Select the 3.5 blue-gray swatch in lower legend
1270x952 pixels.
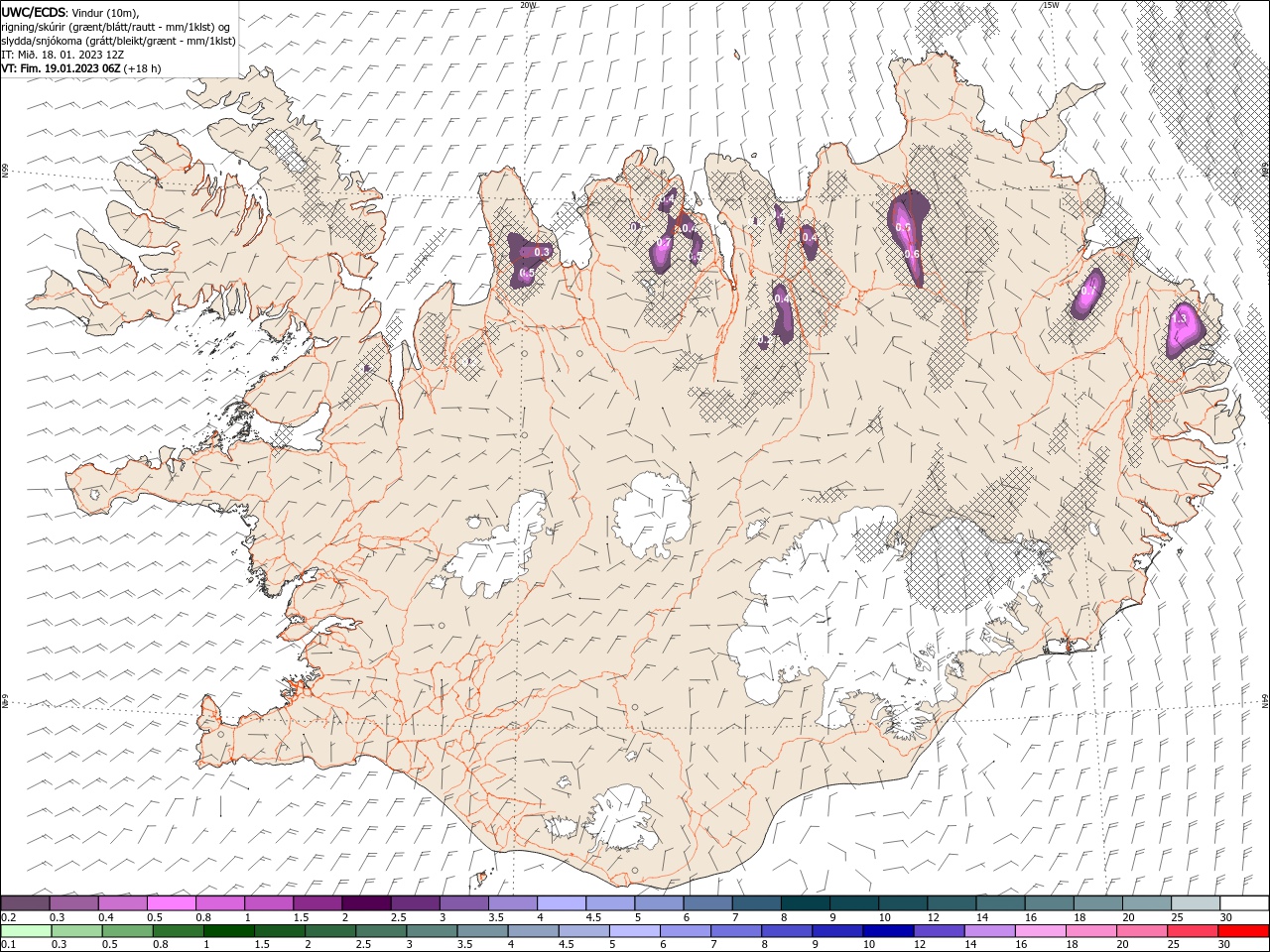pos(481,931)
